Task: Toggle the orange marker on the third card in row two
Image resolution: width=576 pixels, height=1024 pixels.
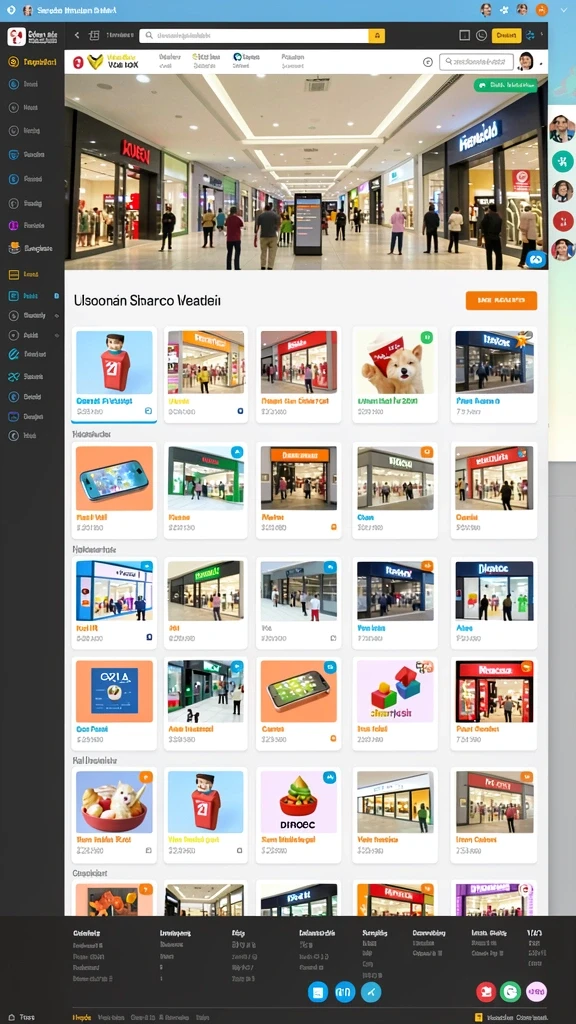Action: coord(334,526)
